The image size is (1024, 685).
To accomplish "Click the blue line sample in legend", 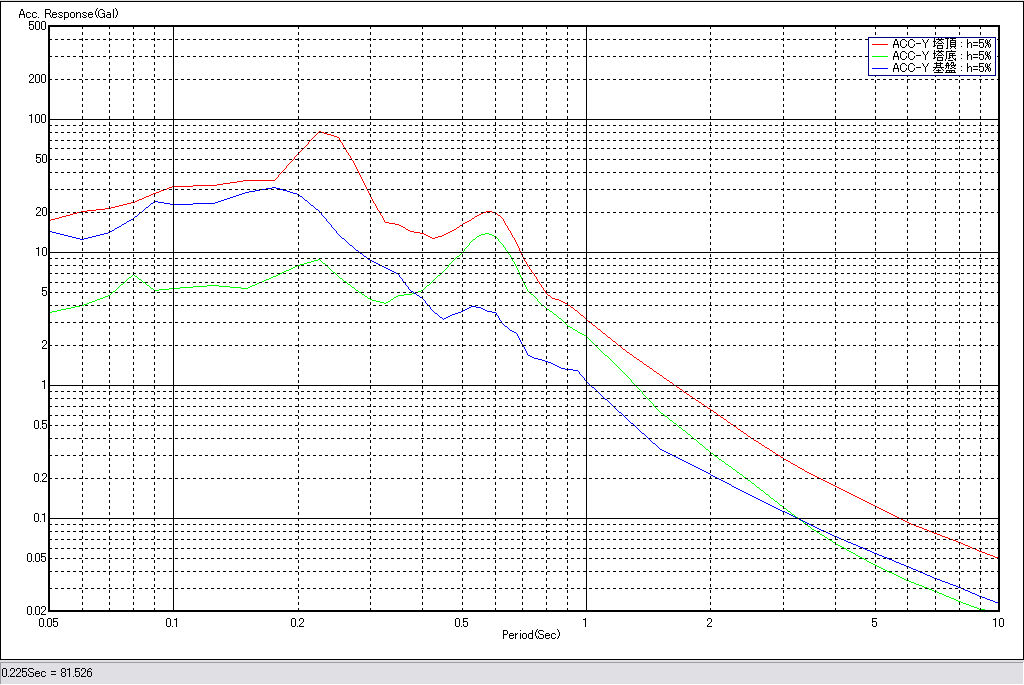I will point(880,68).
